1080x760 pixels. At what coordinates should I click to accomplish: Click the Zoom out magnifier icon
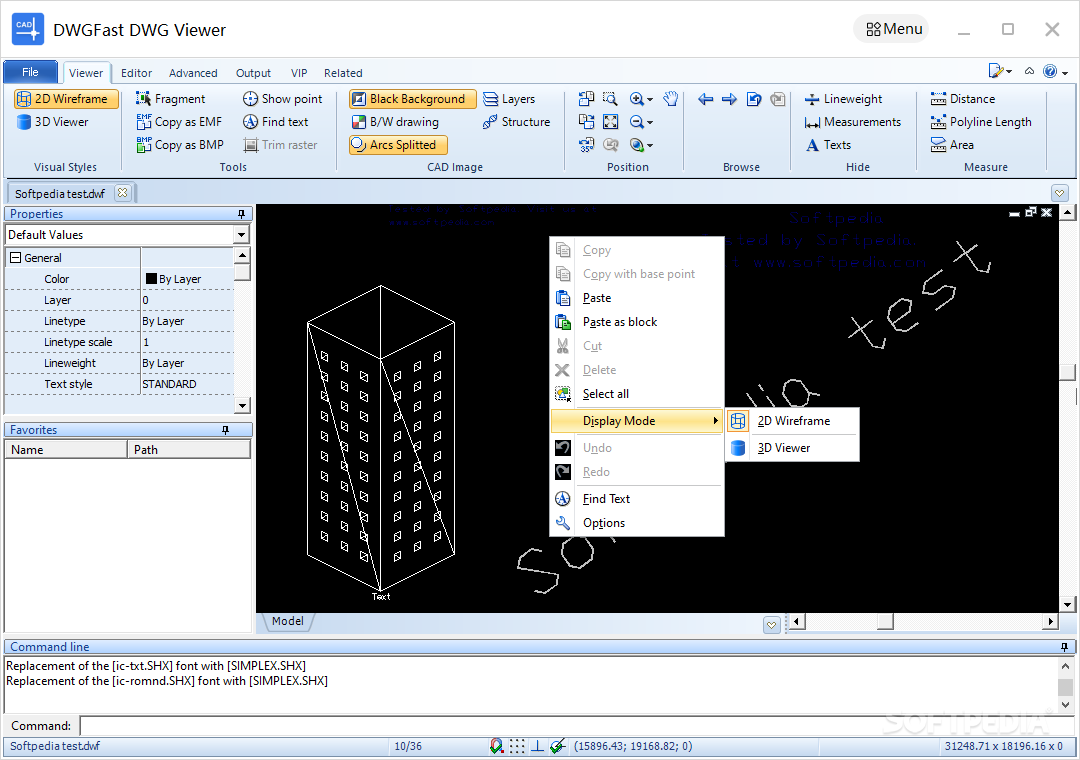tap(636, 122)
